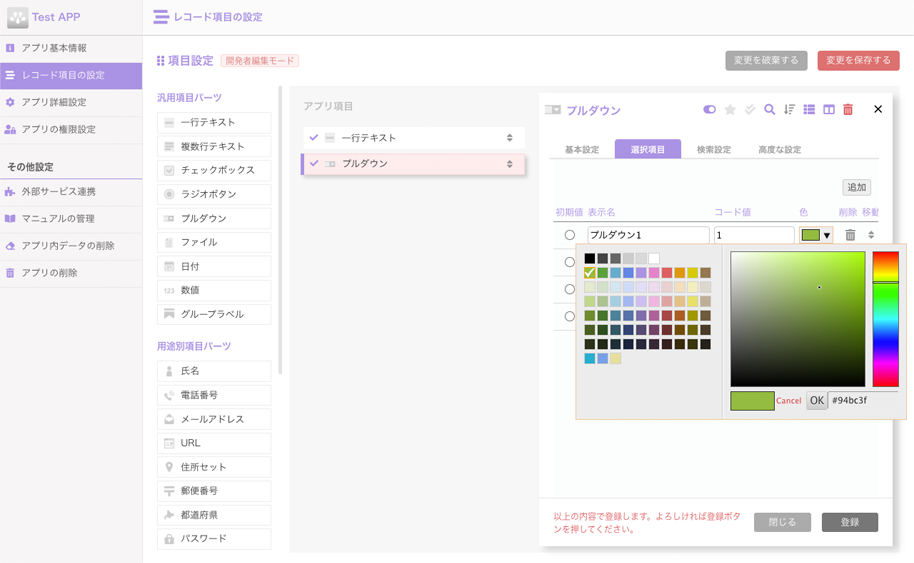Select the チェックボックス part

(x=214, y=170)
